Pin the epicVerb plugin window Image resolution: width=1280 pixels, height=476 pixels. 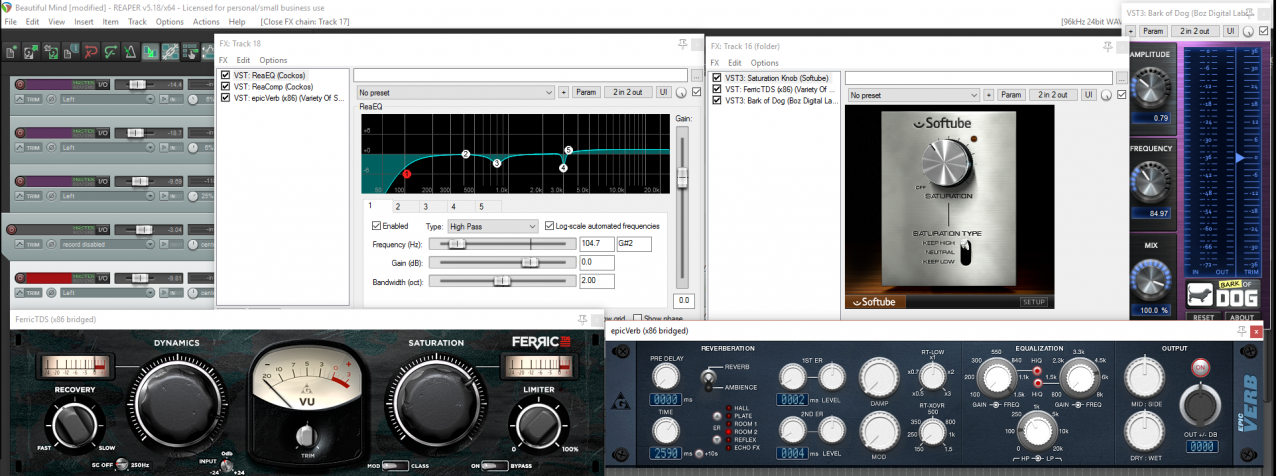1242,330
